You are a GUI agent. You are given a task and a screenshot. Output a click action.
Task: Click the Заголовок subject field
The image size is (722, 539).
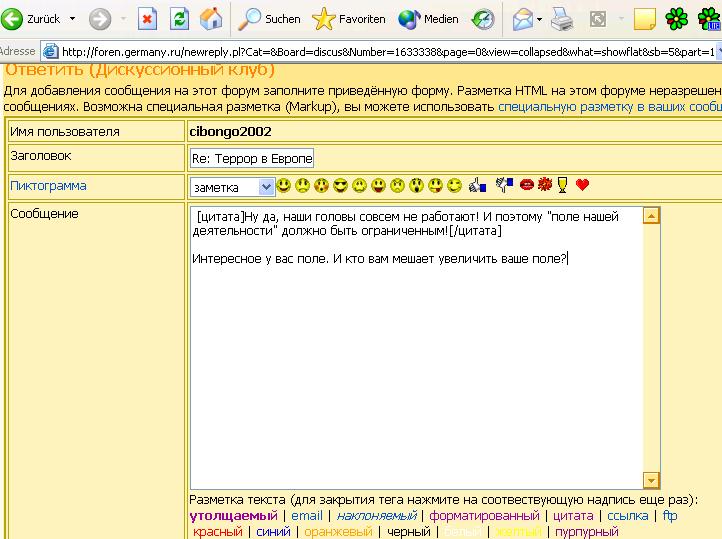pos(252,158)
